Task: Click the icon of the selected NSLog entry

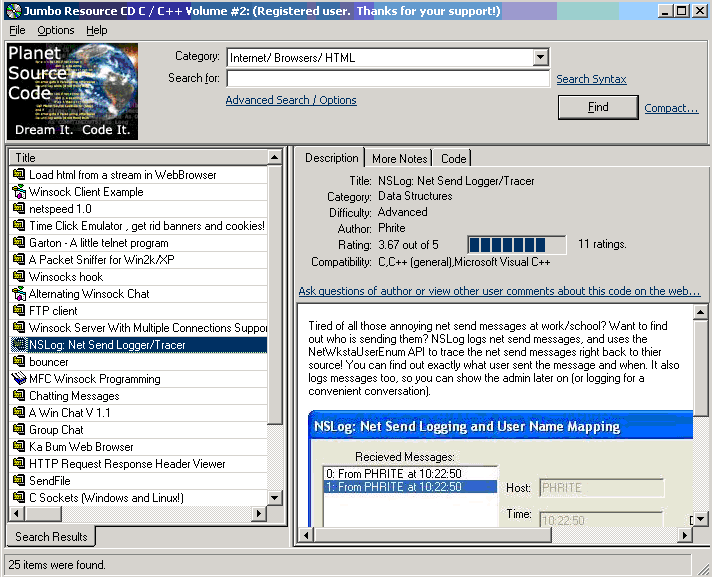Action: (x=19, y=345)
